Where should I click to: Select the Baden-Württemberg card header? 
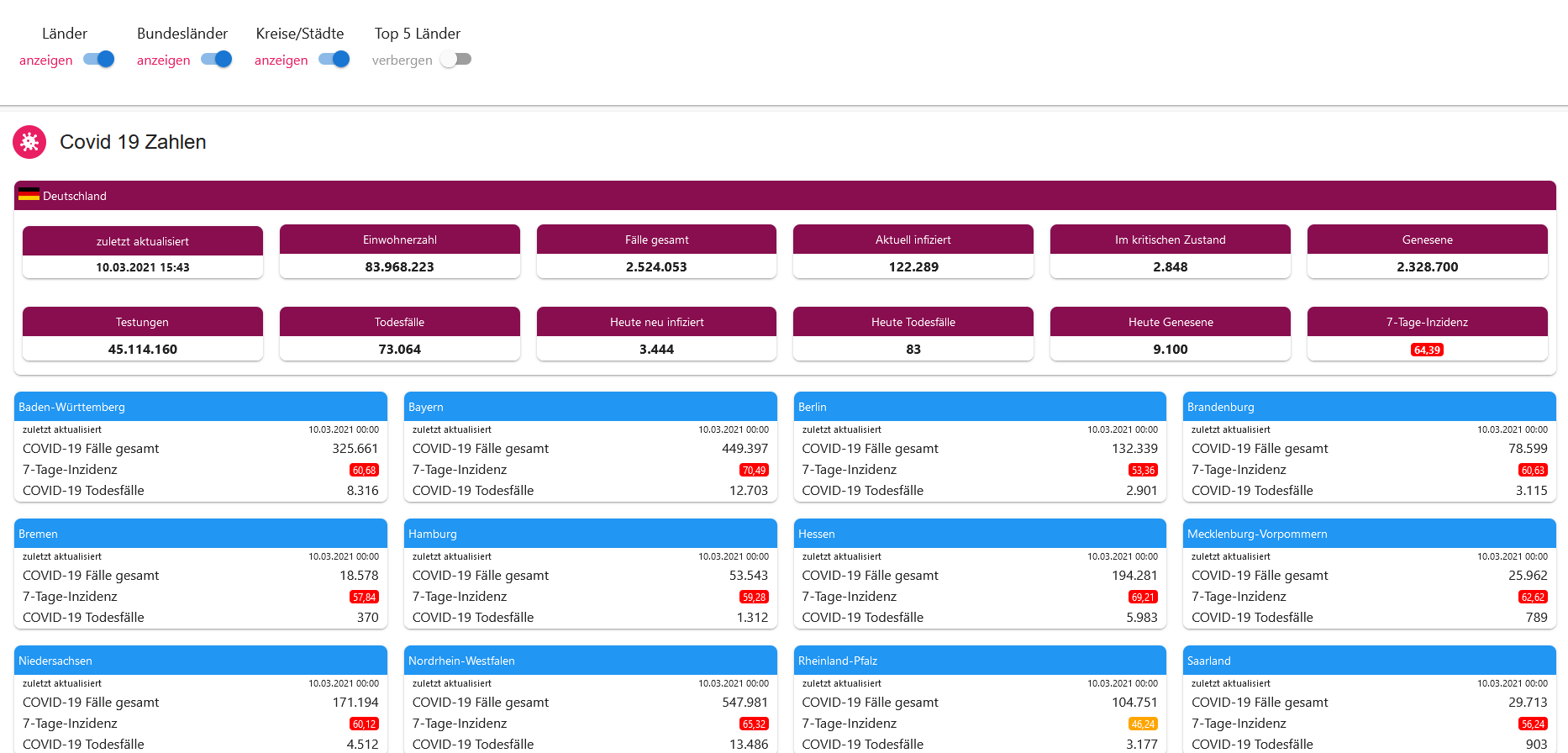point(201,407)
